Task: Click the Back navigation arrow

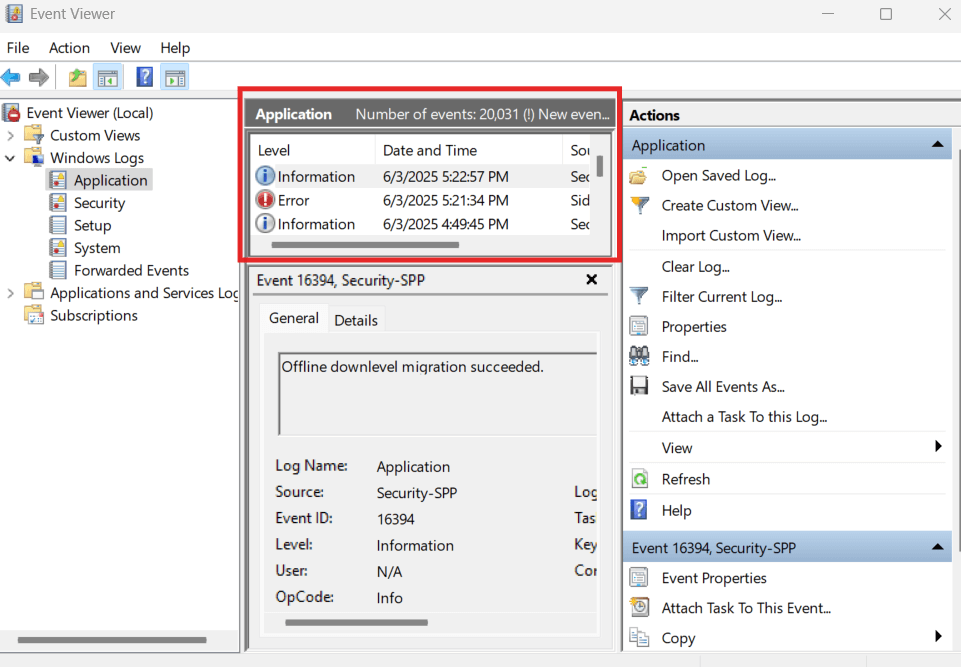Action: [13, 77]
